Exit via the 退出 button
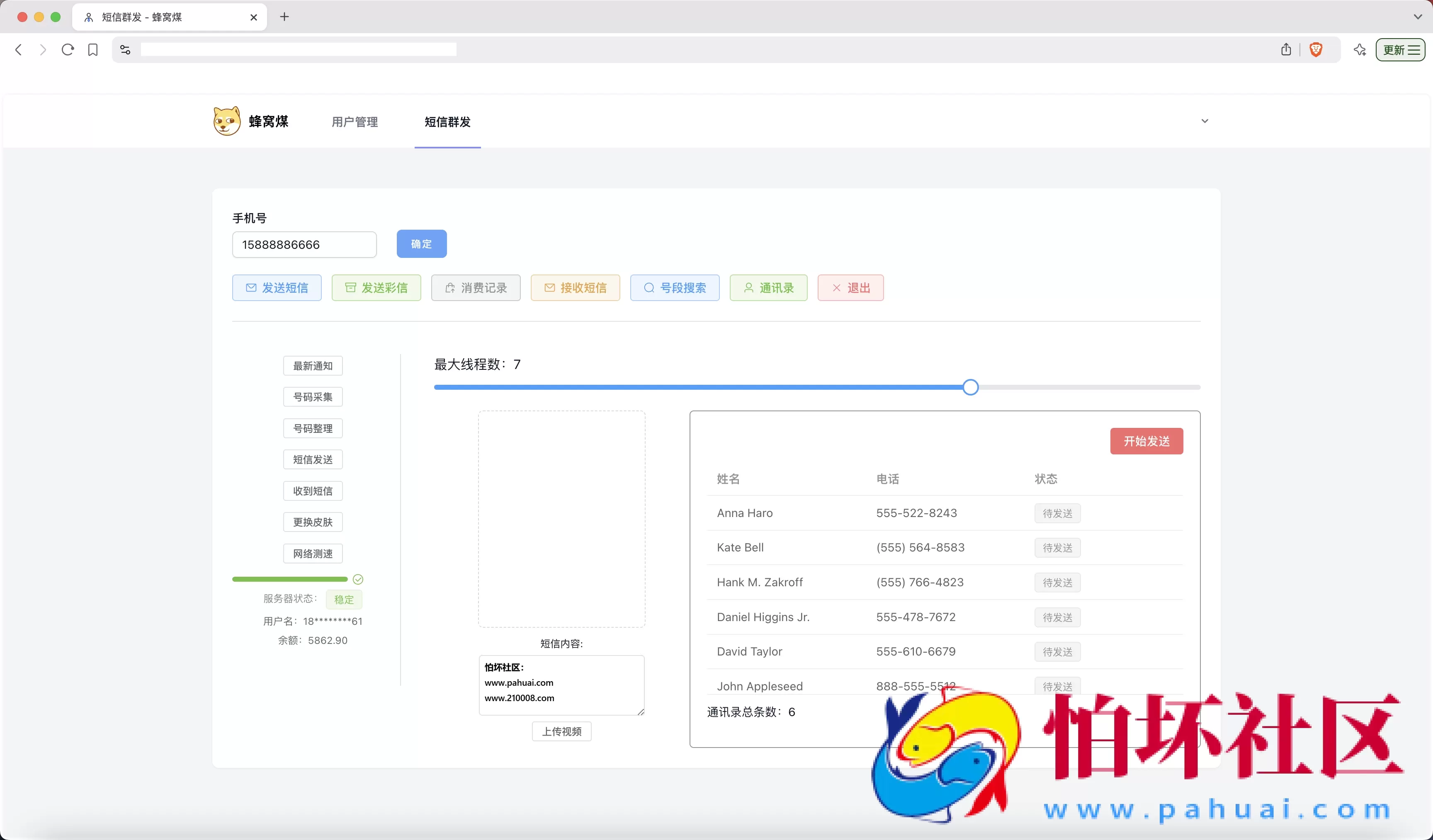Viewport: 1433px width, 840px height. pos(850,288)
